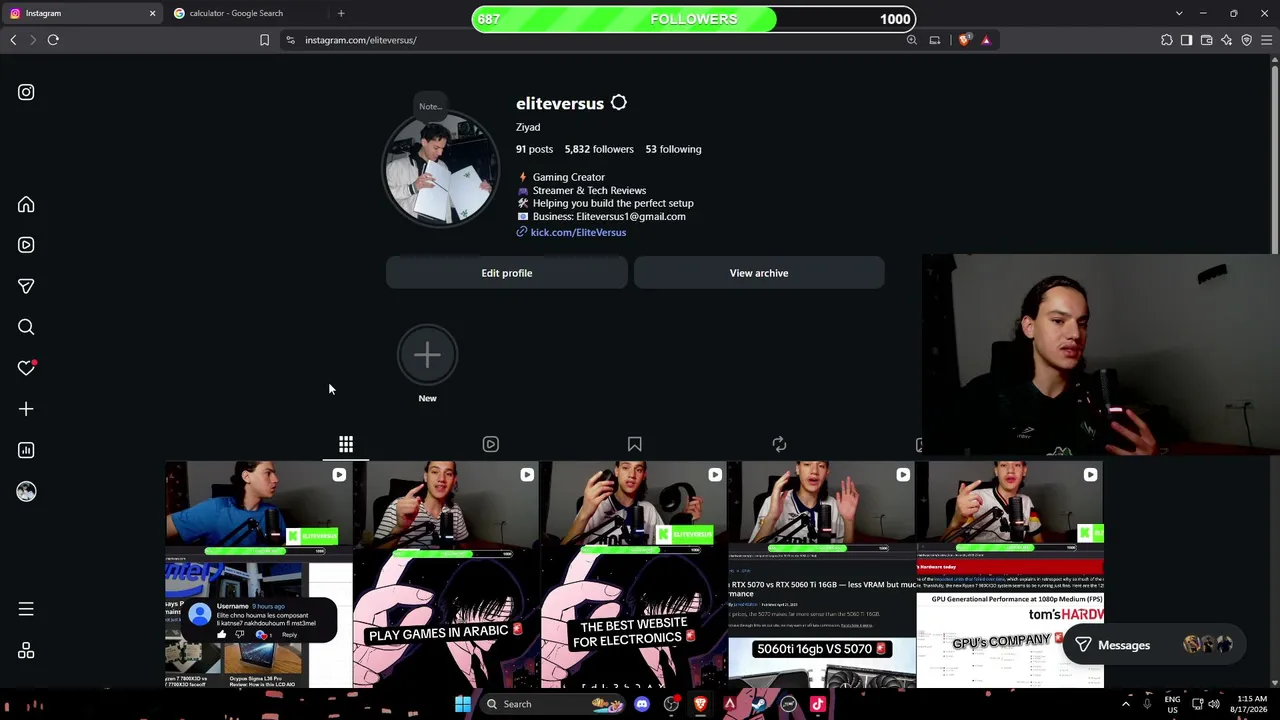Open the 5060ti 16gb VS 5070 reel
The height and width of the screenshot is (720, 1280).
(822, 575)
